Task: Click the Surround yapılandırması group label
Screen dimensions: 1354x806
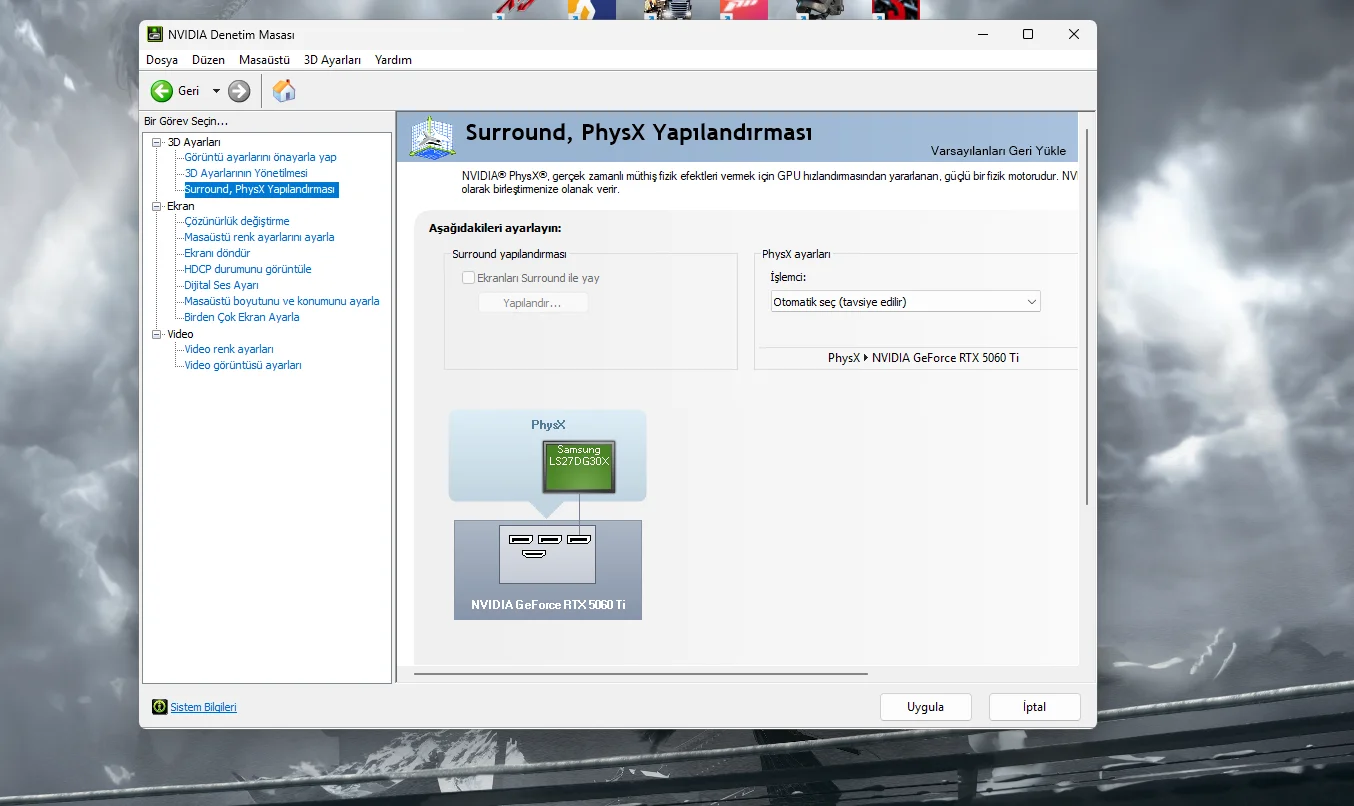Action: point(509,254)
